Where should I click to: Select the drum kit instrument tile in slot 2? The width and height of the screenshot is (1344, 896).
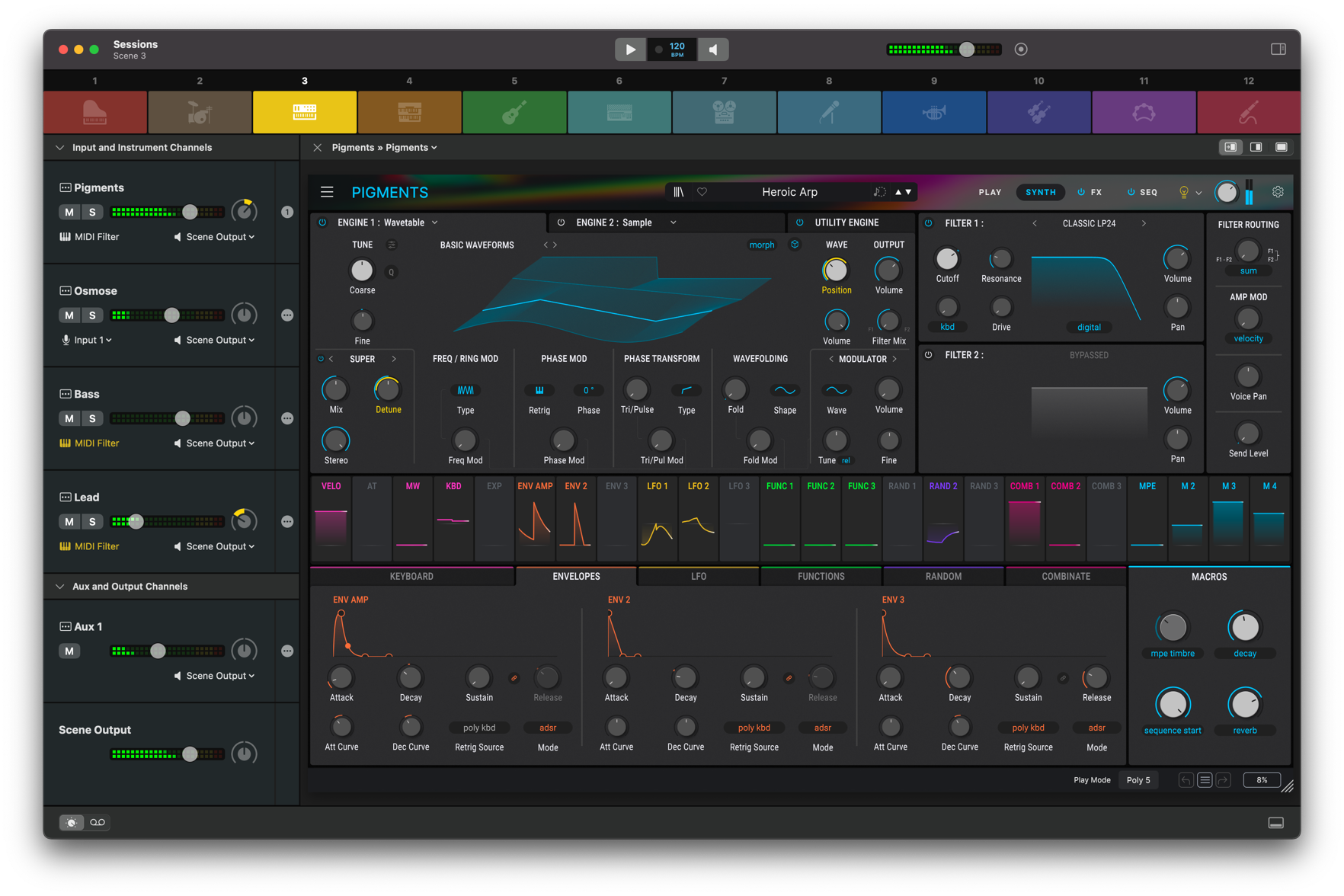click(x=200, y=113)
